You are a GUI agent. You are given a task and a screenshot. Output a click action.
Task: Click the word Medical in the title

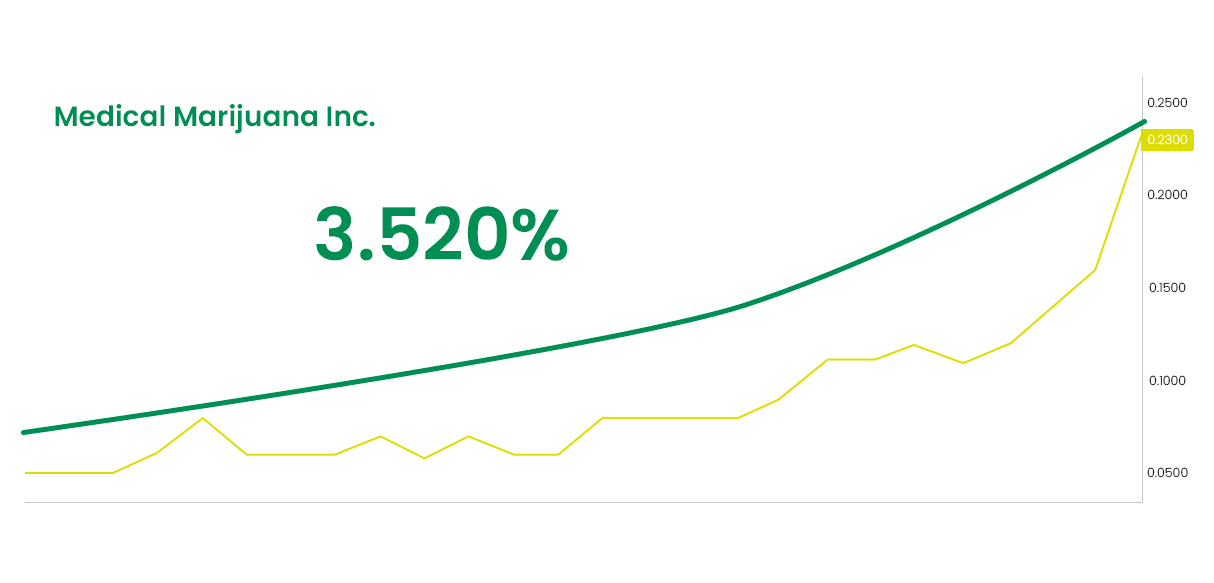click(110, 117)
